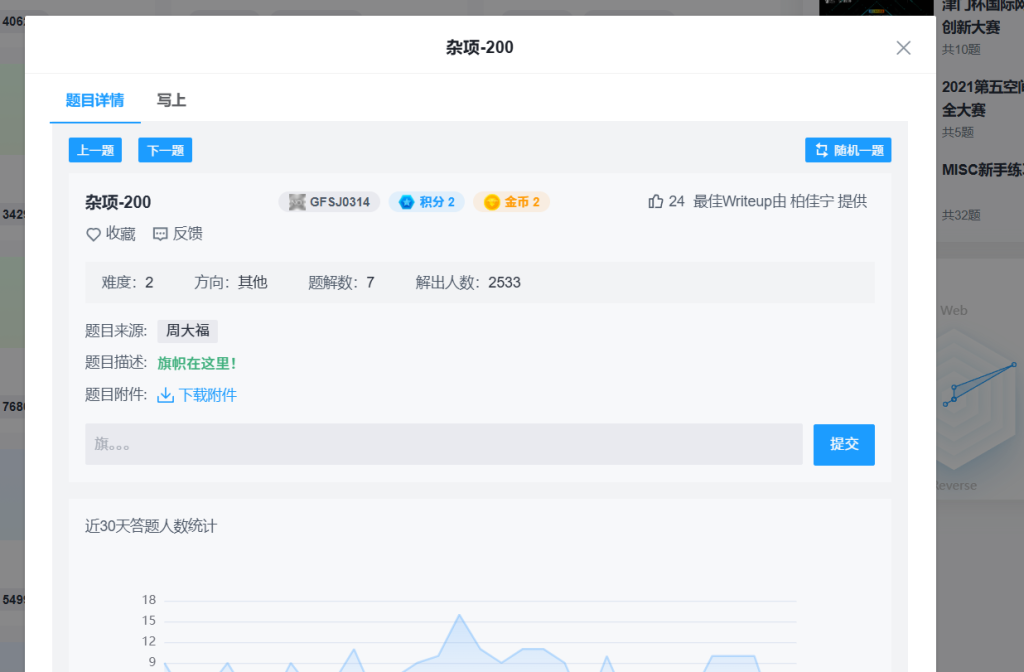Switch to the 题目详情 tab

click(95, 100)
